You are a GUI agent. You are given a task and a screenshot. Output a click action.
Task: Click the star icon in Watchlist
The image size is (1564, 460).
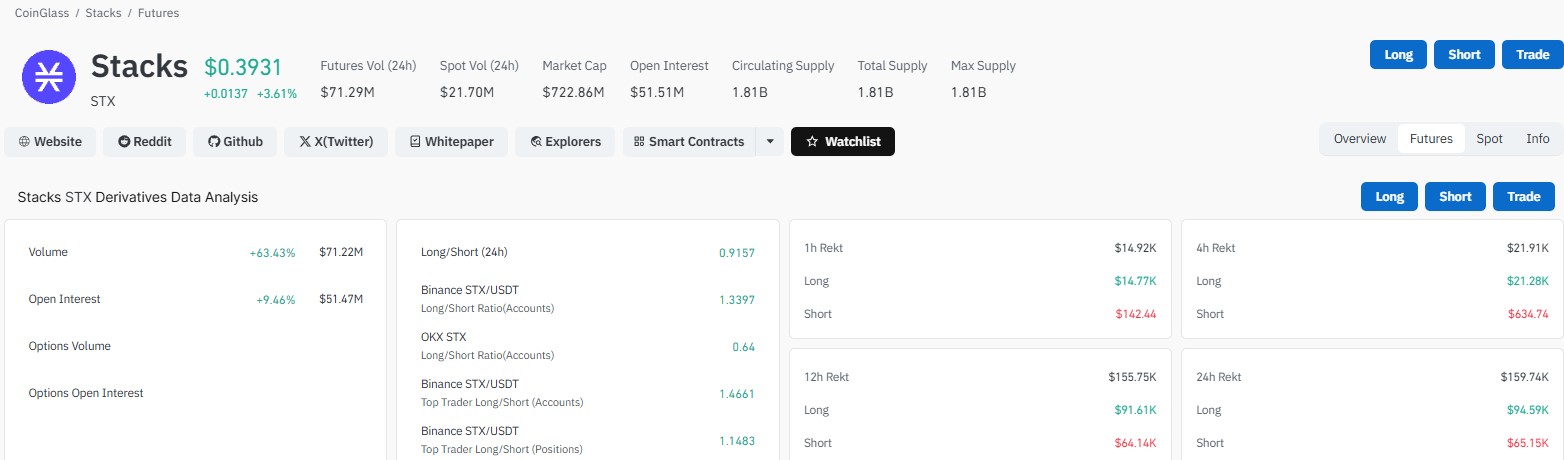click(812, 142)
